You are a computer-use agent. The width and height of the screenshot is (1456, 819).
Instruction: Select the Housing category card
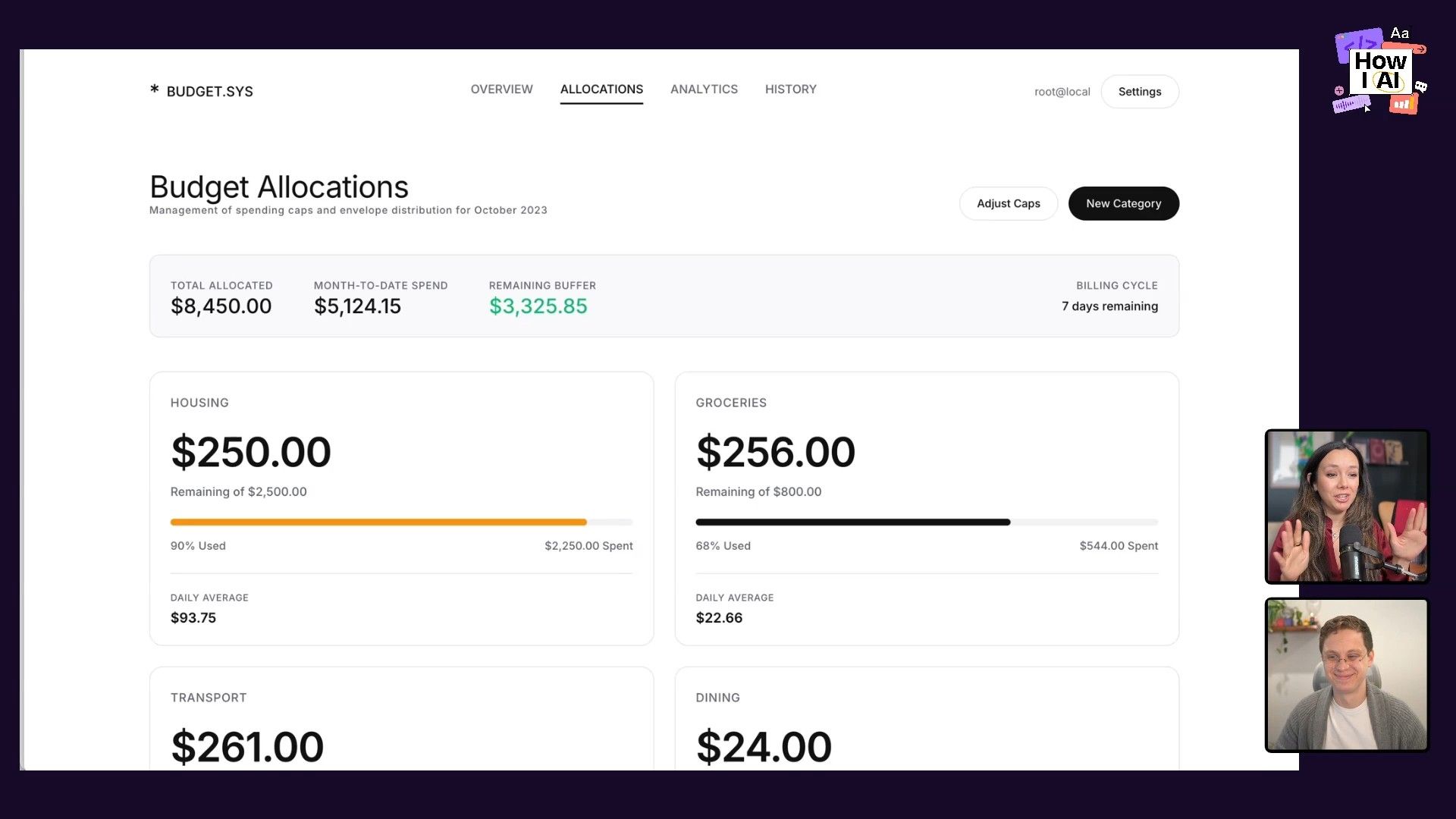[401, 508]
